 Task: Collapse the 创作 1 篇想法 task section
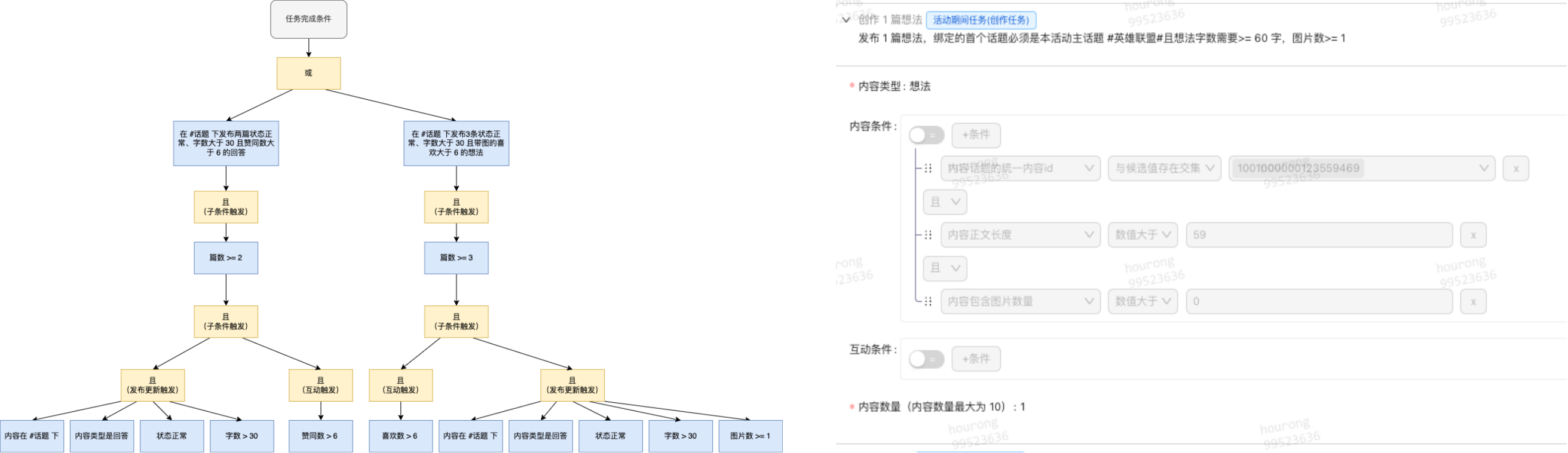846,20
